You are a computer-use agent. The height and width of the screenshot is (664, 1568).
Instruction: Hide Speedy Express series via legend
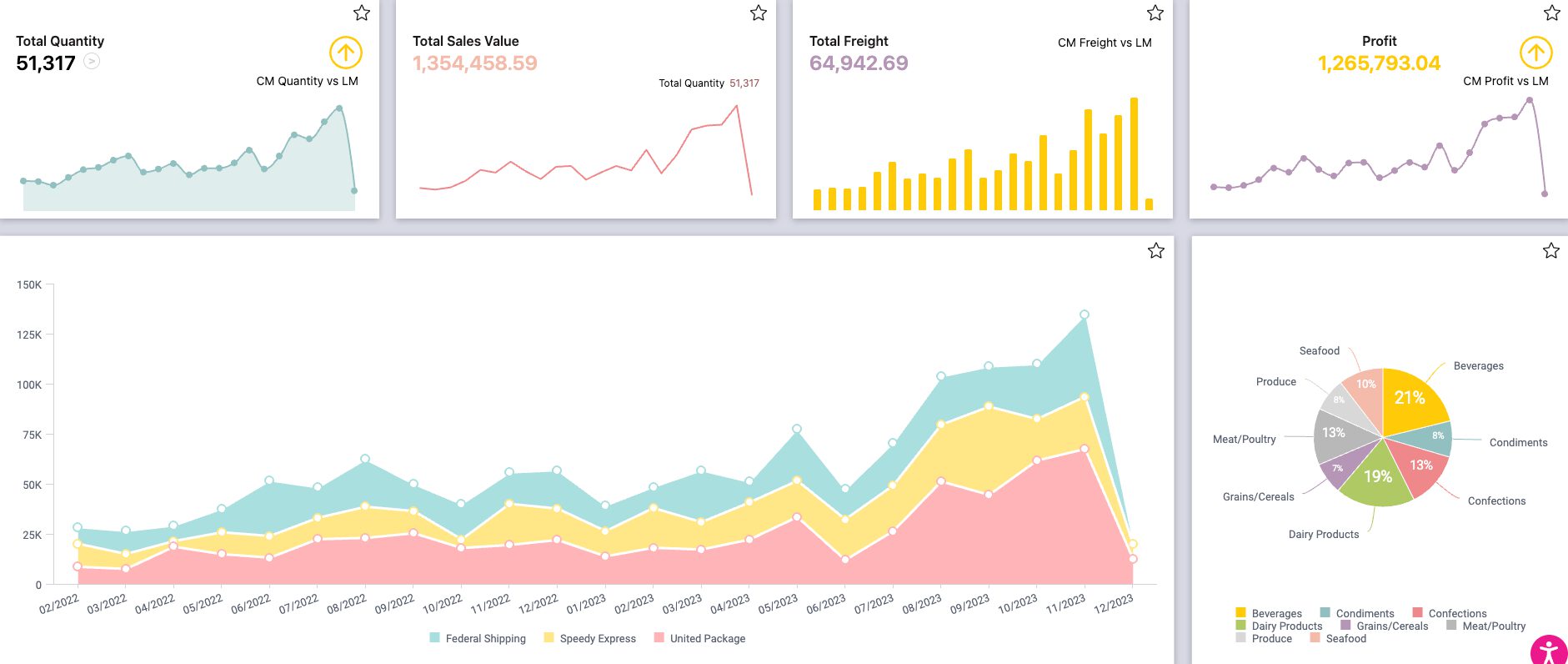tap(590, 638)
